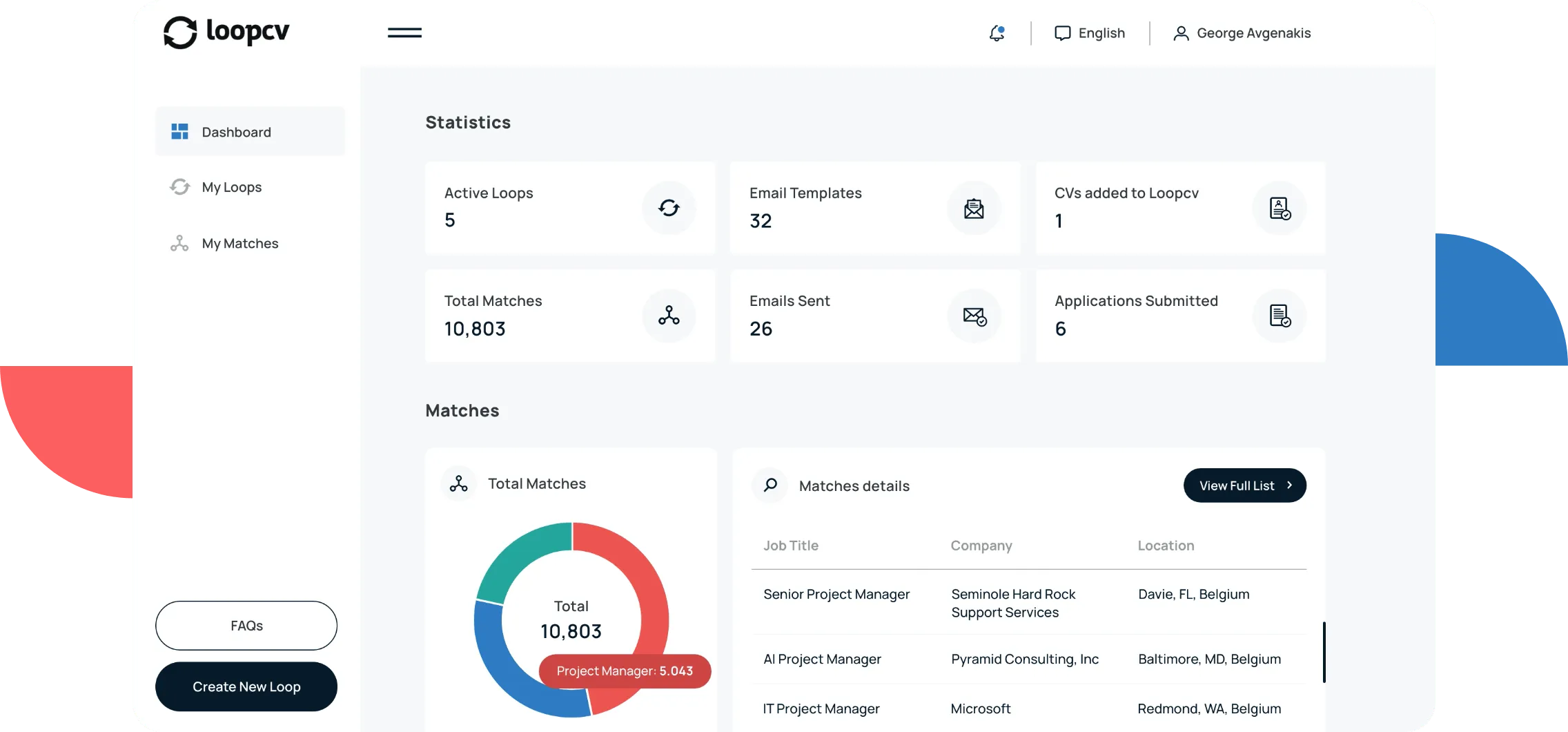Screen dimensions: 1568x732
Task: Click the Email Templates envelope icon
Action: pos(974,208)
